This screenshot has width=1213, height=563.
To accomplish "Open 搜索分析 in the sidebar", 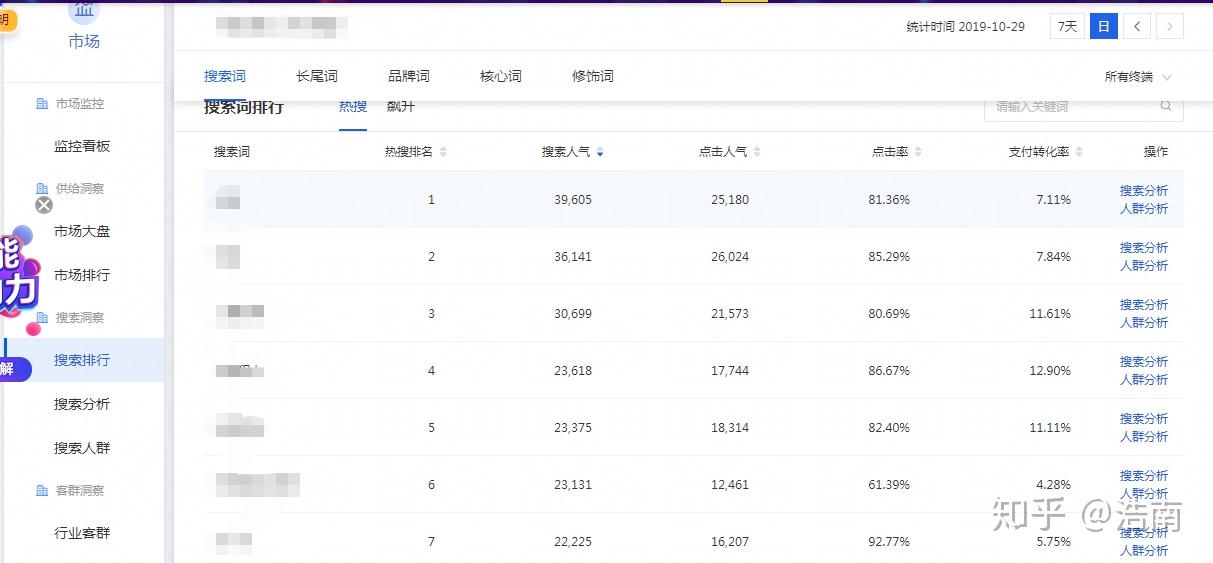I will [x=82, y=404].
